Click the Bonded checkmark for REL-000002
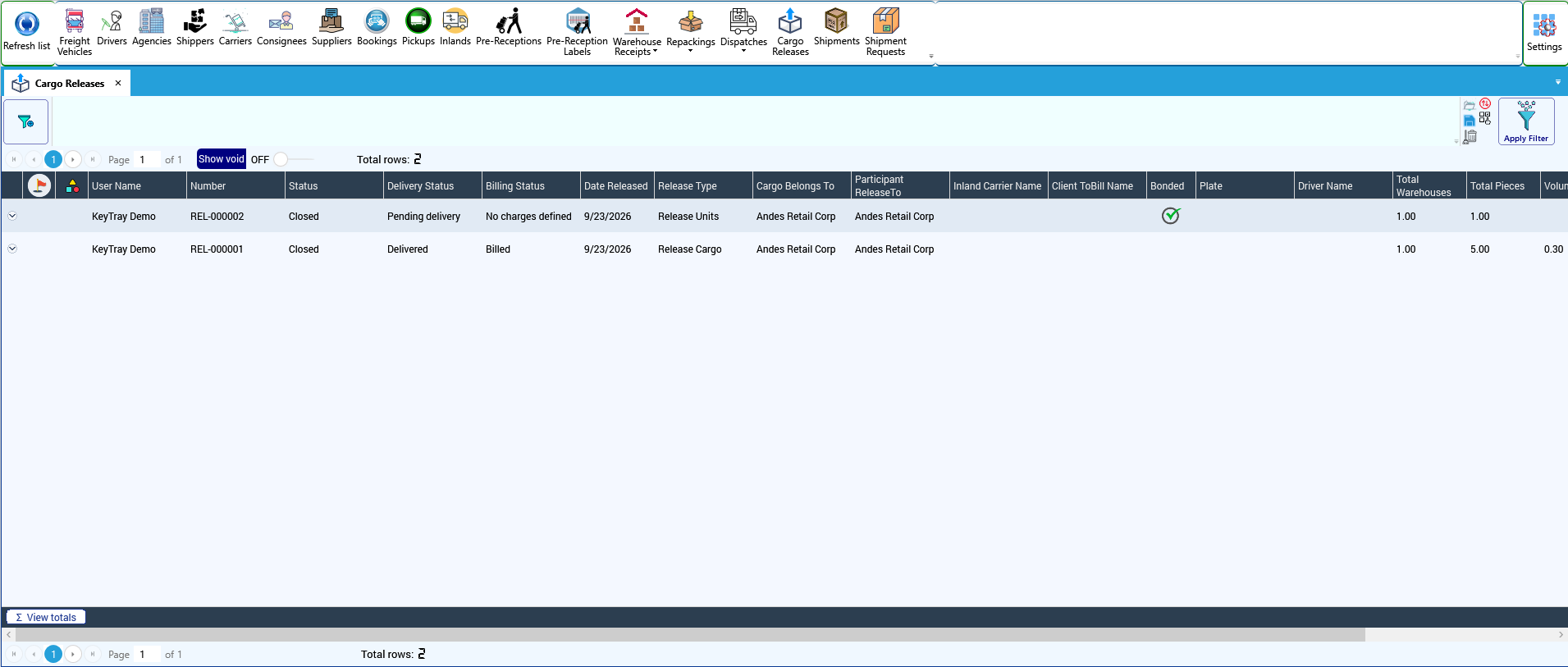The image size is (1568, 667). 1171,216
